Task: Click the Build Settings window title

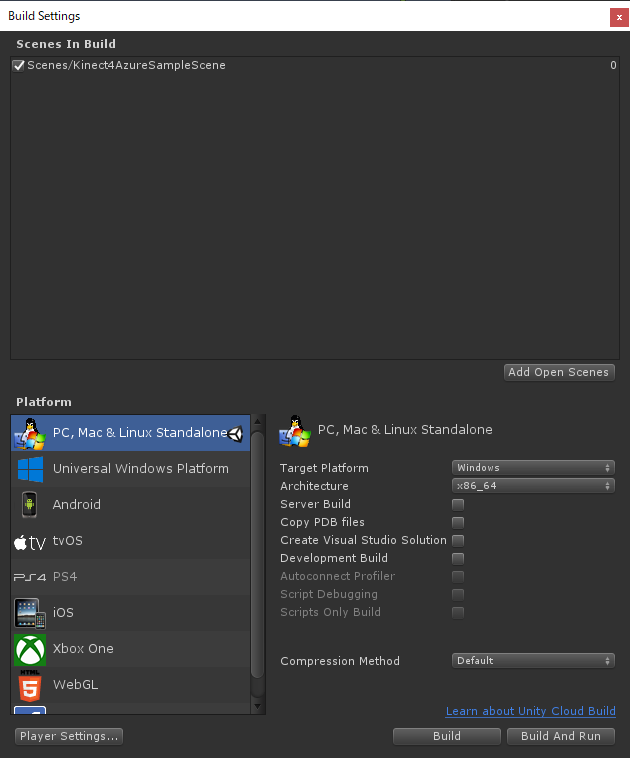Action: pos(44,16)
